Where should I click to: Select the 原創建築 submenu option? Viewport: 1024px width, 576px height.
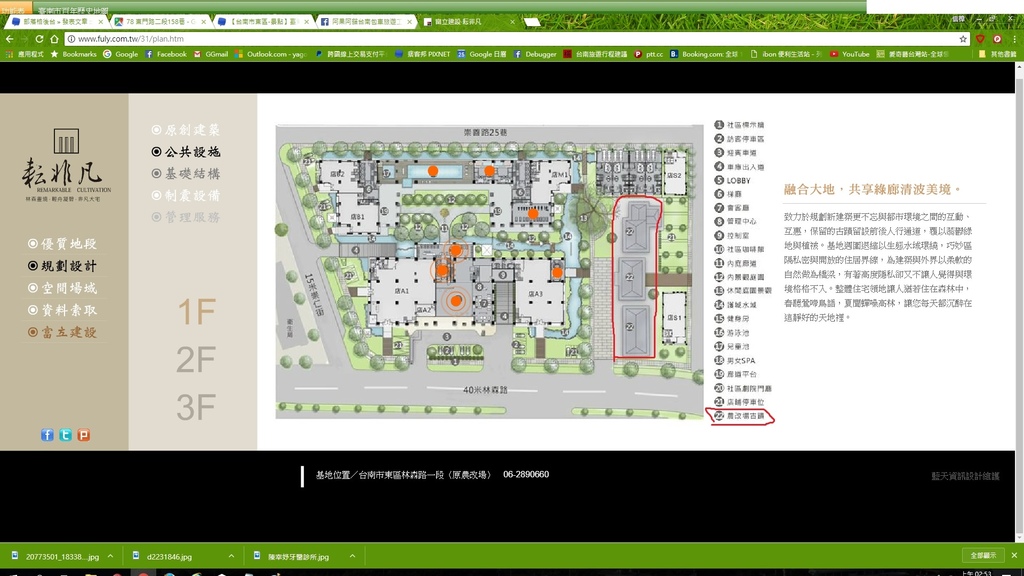[185, 130]
